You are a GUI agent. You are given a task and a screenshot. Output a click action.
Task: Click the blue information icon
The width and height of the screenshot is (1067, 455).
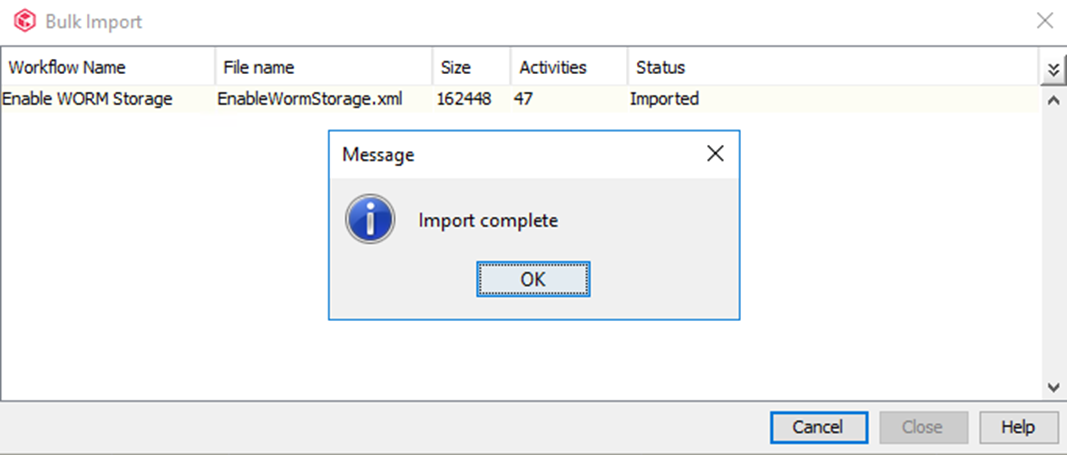370,220
